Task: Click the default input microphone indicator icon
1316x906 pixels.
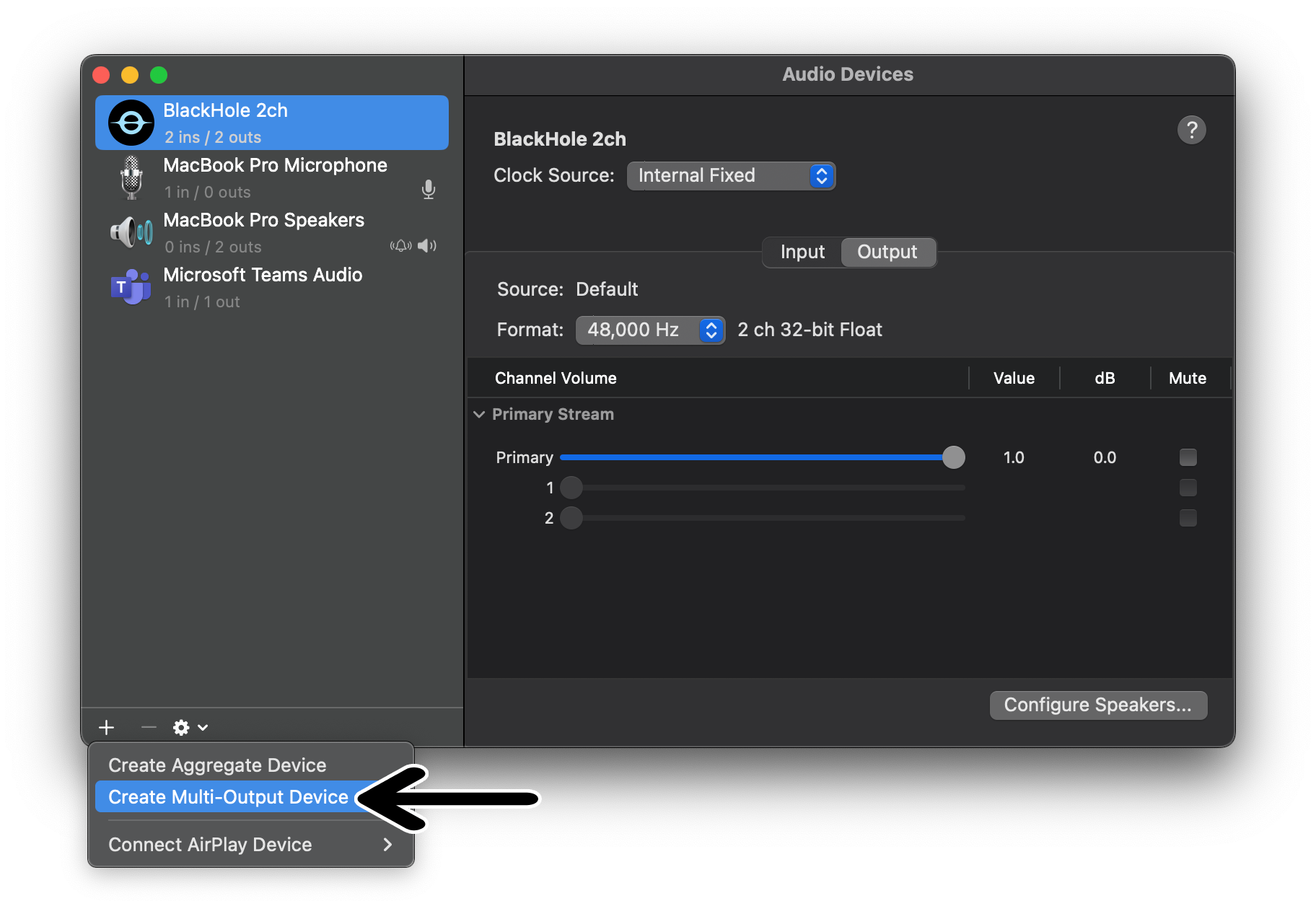Action: pyautogui.click(x=429, y=190)
